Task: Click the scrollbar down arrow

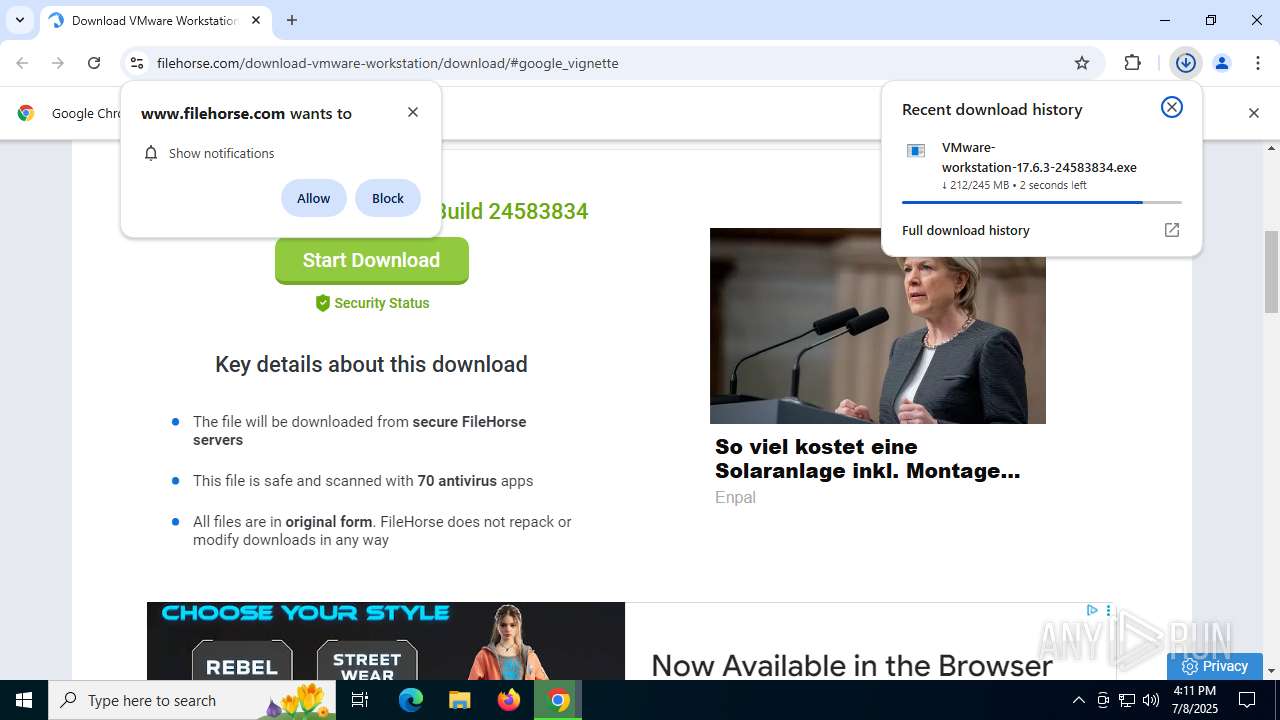Action: pos(1272,671)
